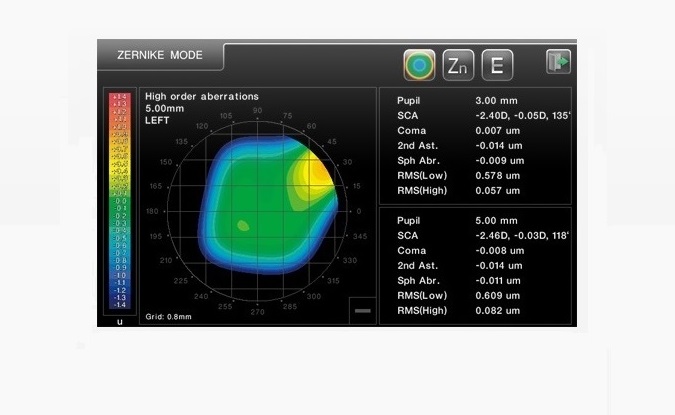
Task: Click the RMS(Low) 0.578 um value
Action: click(x=498, y=176)
